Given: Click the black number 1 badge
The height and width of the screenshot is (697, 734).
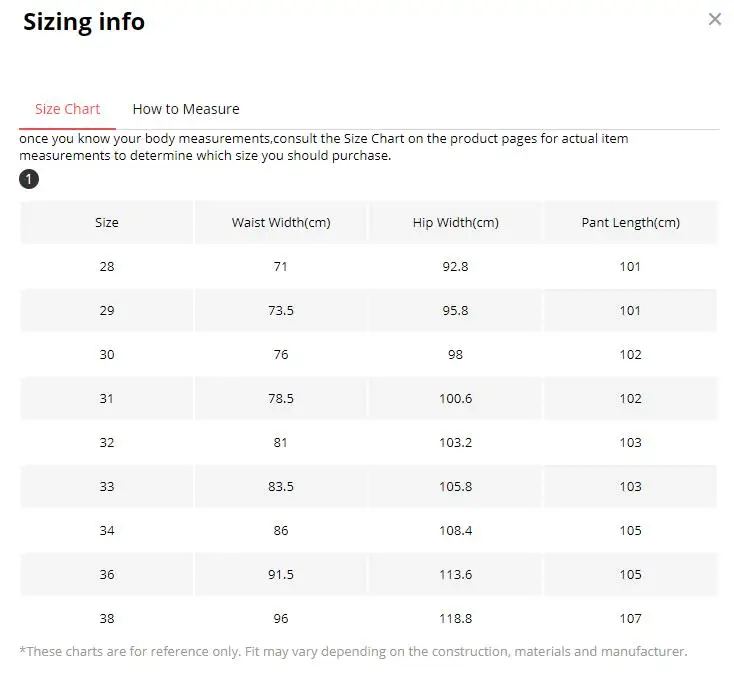Looking at the screenshot, I should [x=29, y=179].
